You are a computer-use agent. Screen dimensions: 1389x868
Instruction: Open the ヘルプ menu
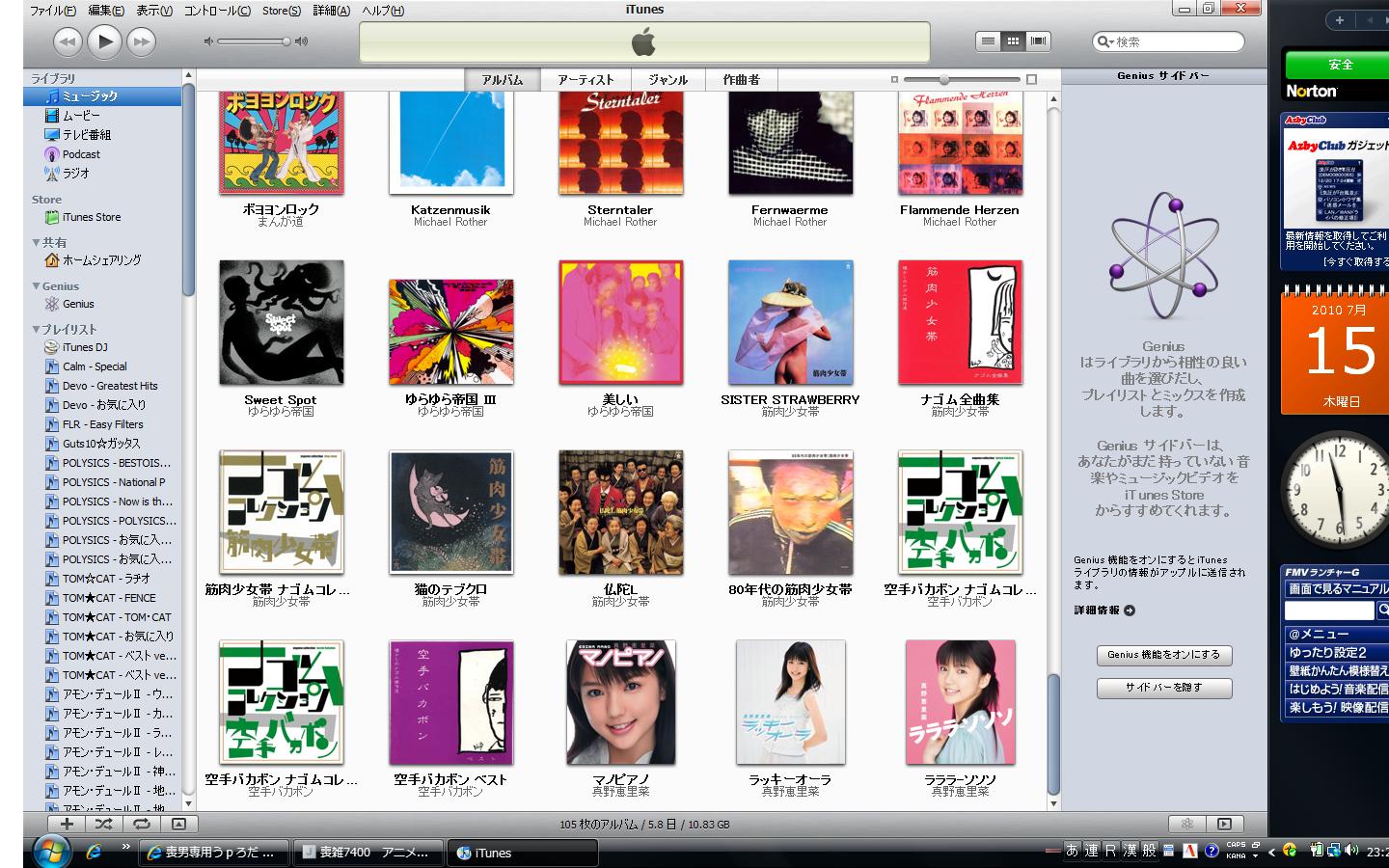pyautogui.click(x=383, y=11)
